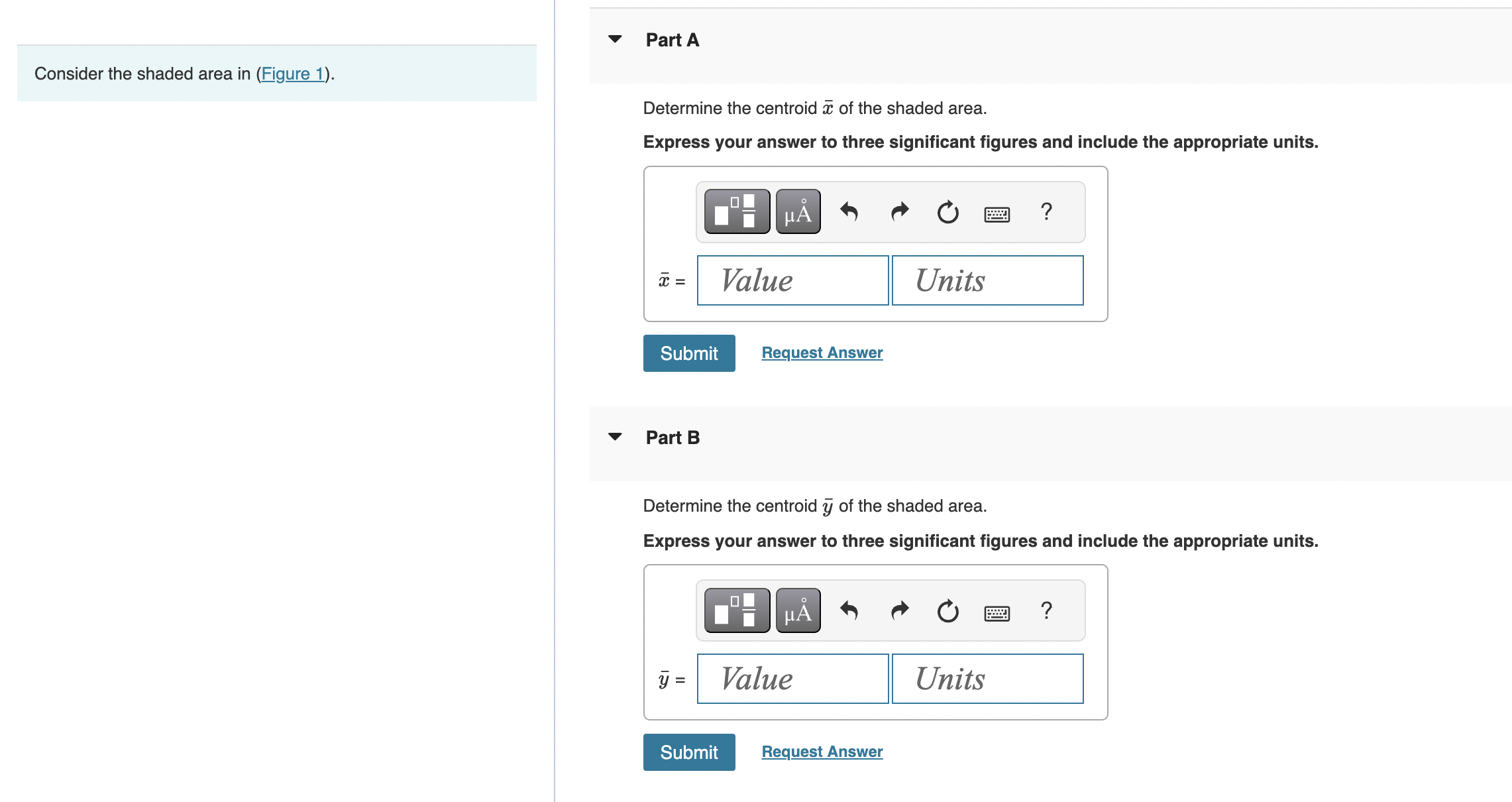Image resolution: width=1512 pixels, height=802 pixels.
Task: Open symbols µÅ button in Part A
Action: [798, 212]
